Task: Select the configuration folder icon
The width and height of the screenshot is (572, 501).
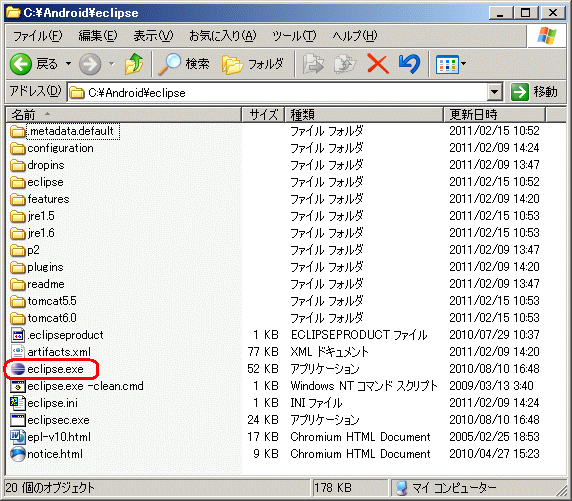Action: 18,149
